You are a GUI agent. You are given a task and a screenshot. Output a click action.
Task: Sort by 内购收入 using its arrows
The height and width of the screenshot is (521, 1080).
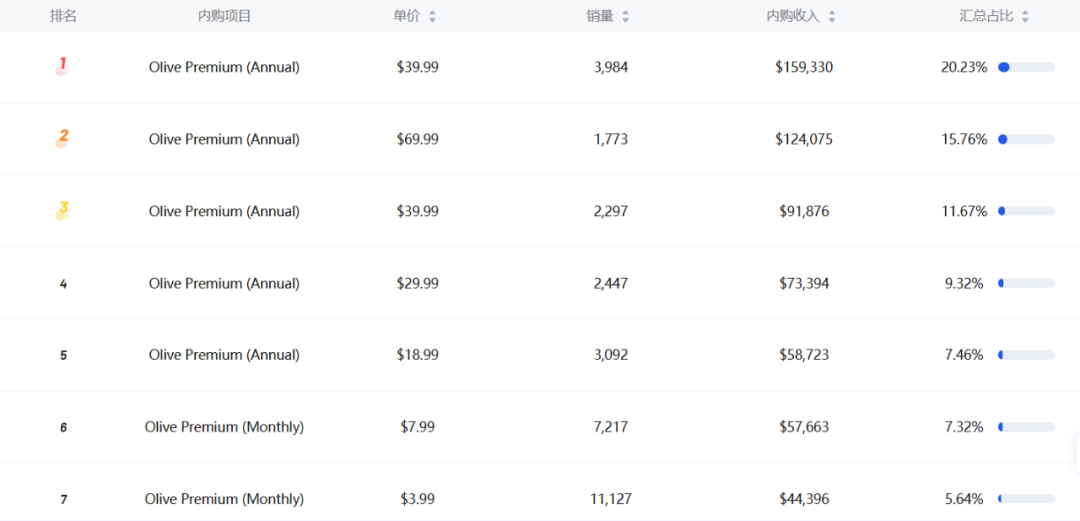832,16
